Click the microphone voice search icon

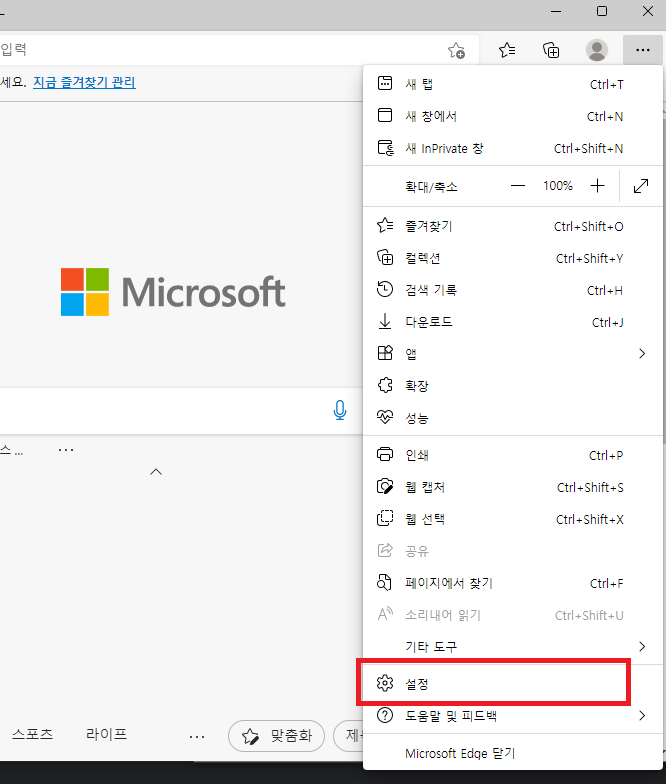coord(340,410)
